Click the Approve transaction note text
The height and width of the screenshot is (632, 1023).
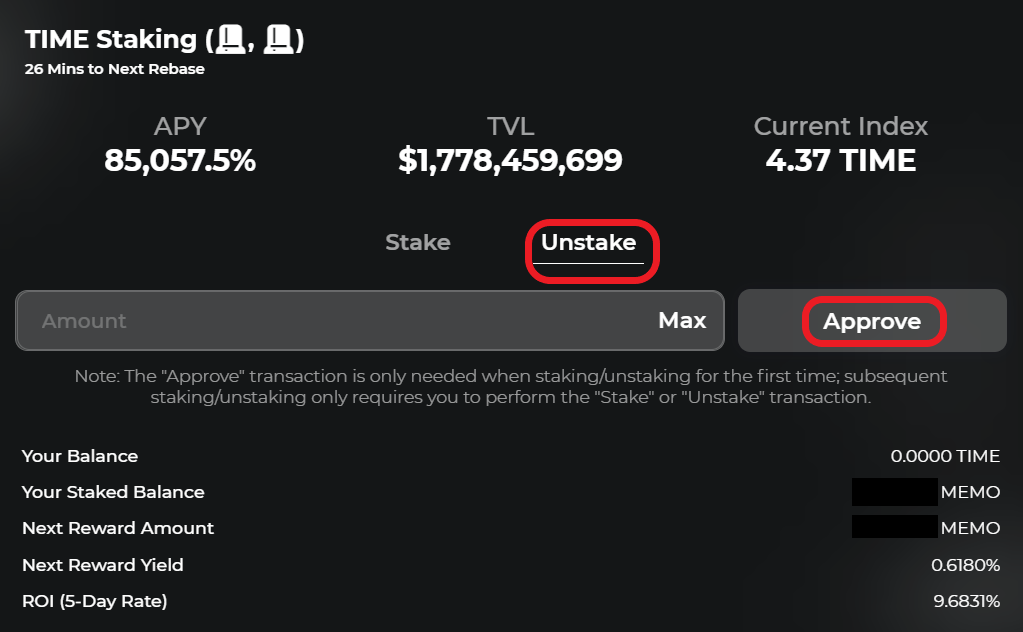[x=511, y=386]
